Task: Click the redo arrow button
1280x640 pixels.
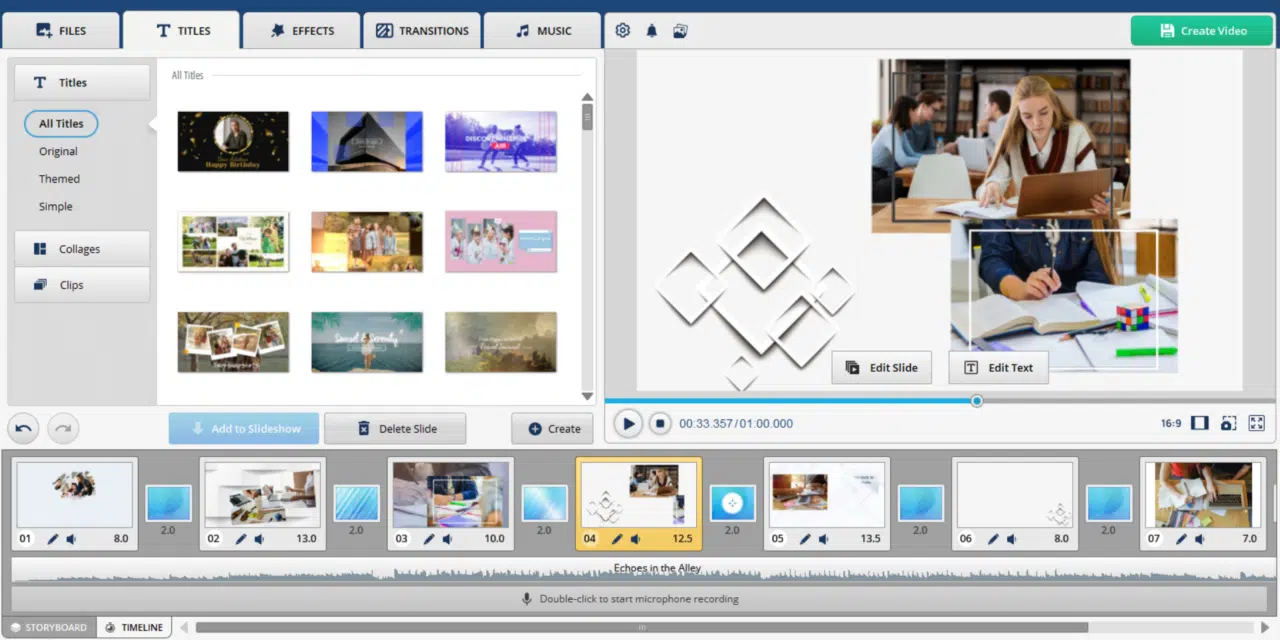Action: [x=63, y=429]
